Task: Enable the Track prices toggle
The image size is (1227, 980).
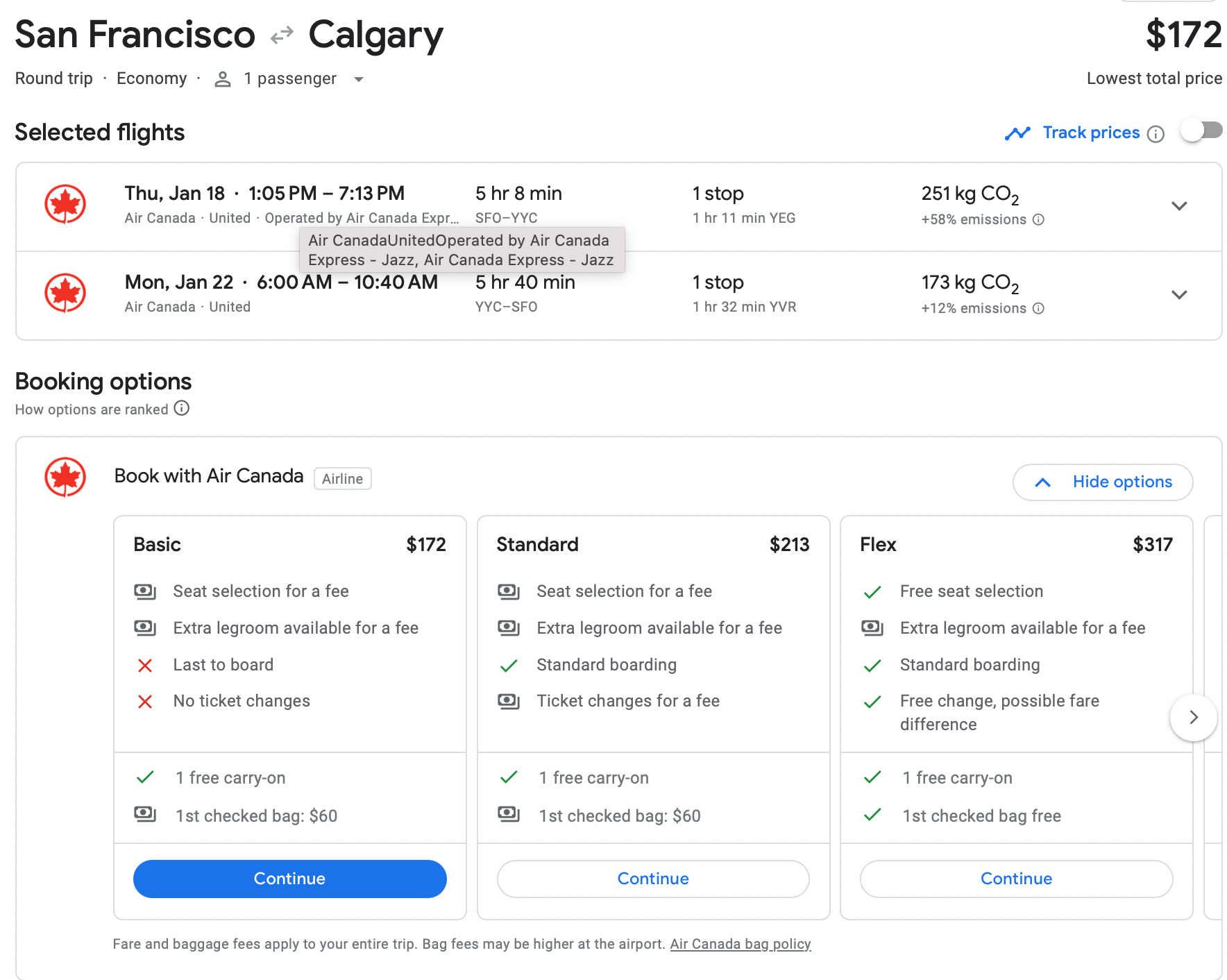Action: coord(1202,131)
